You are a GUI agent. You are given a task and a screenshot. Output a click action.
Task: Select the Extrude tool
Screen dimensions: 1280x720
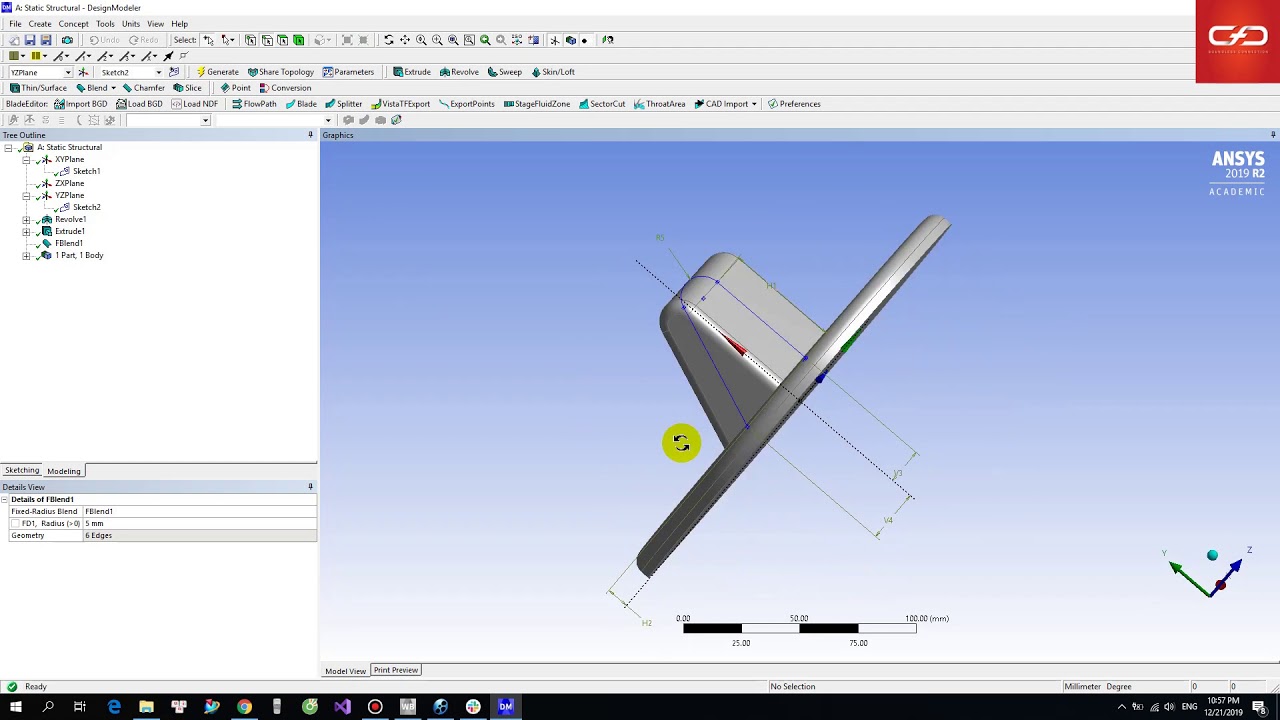click(x=411, y=72)
